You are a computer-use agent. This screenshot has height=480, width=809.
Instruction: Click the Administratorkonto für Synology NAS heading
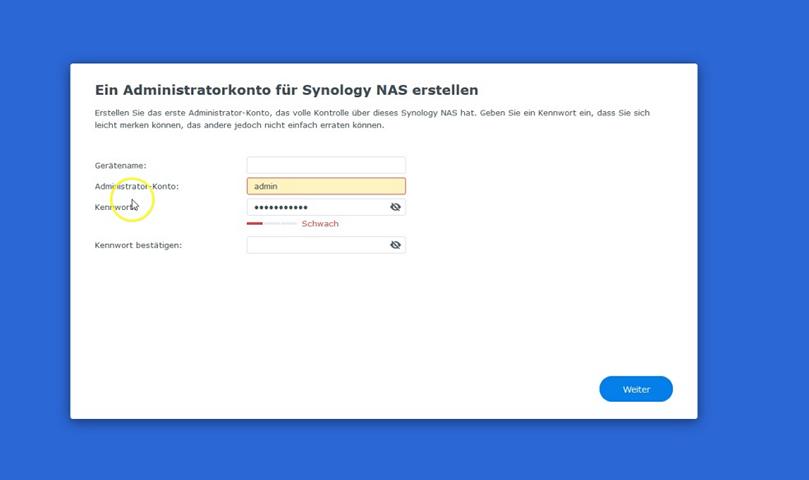point(286,90)
